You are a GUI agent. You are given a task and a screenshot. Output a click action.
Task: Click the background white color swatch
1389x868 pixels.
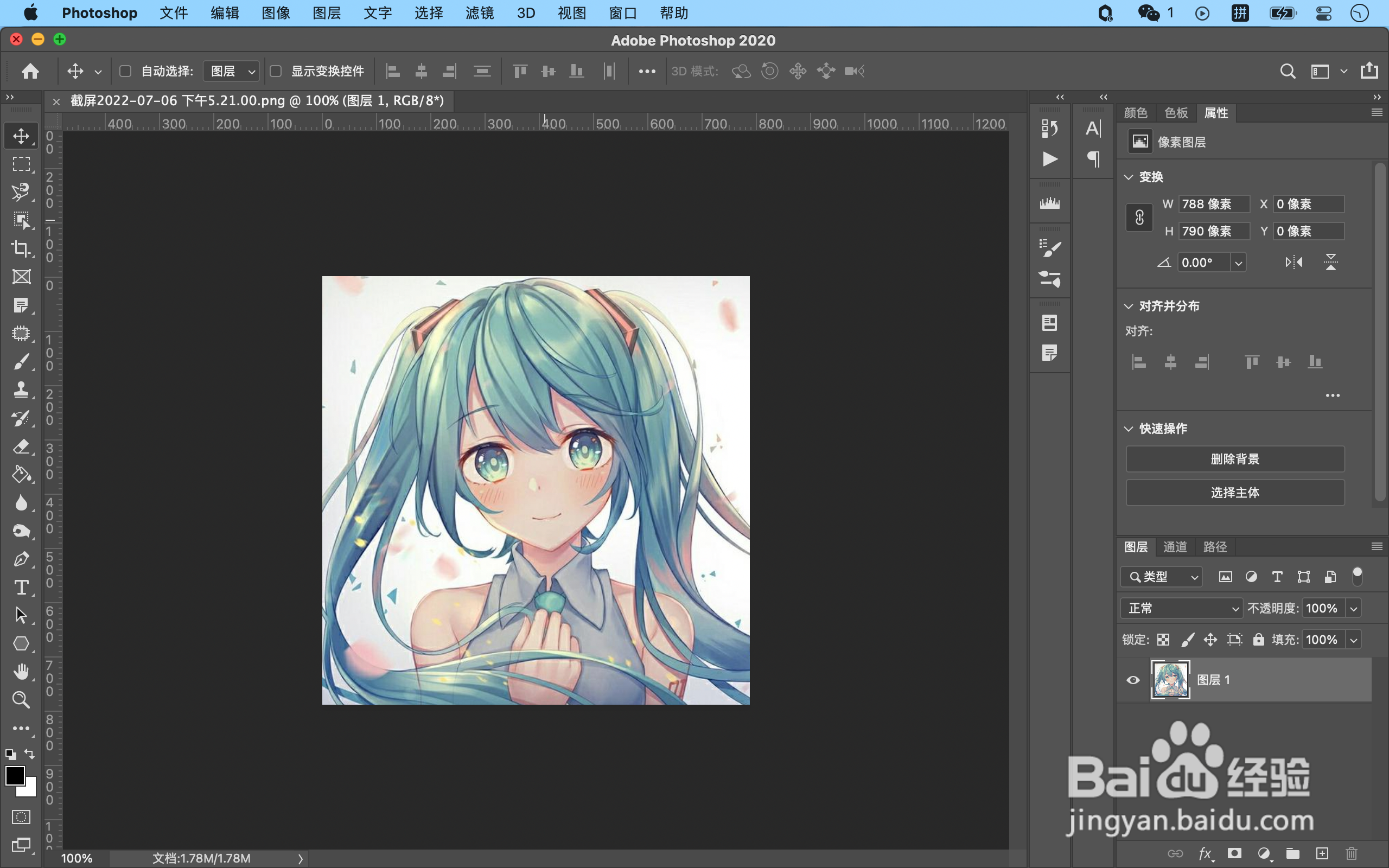tap(29, 789)
